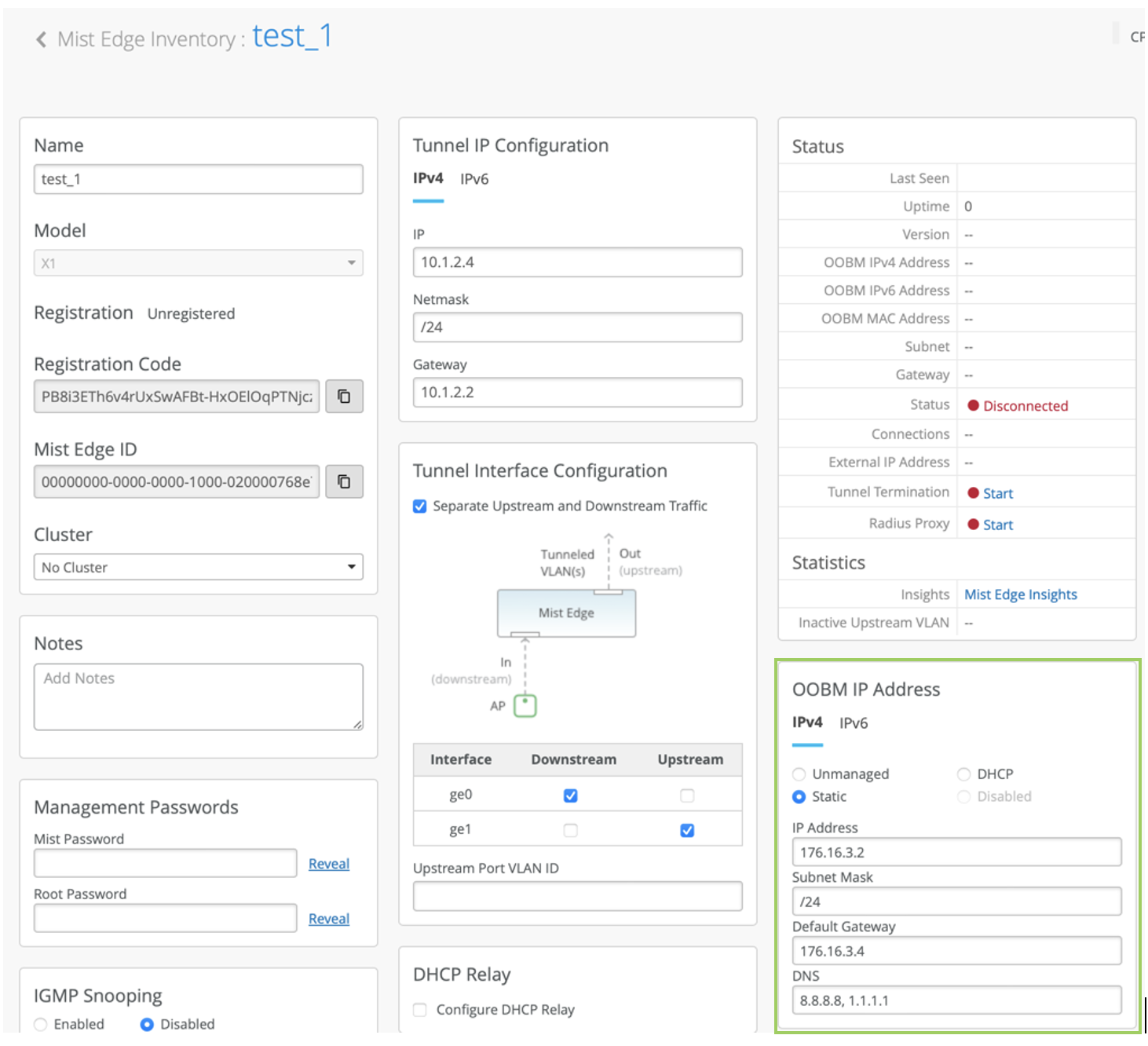Image resolution: width=1148 pixels, height=1046 pixels.
Task: Copy the Mist Edge ID to clipboard
Action: click(x=344, y=481)
